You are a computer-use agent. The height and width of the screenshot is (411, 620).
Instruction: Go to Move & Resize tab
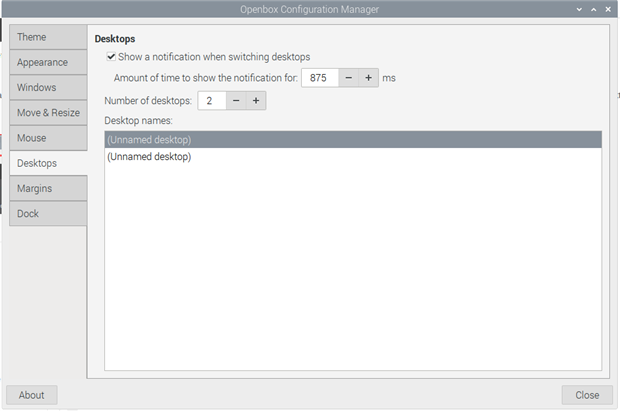coord(48,113)
